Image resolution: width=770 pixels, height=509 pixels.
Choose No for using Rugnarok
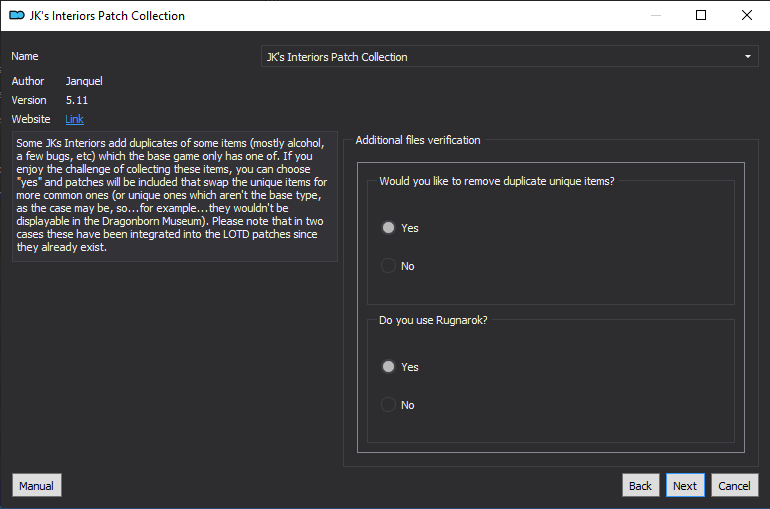[388, 405]
